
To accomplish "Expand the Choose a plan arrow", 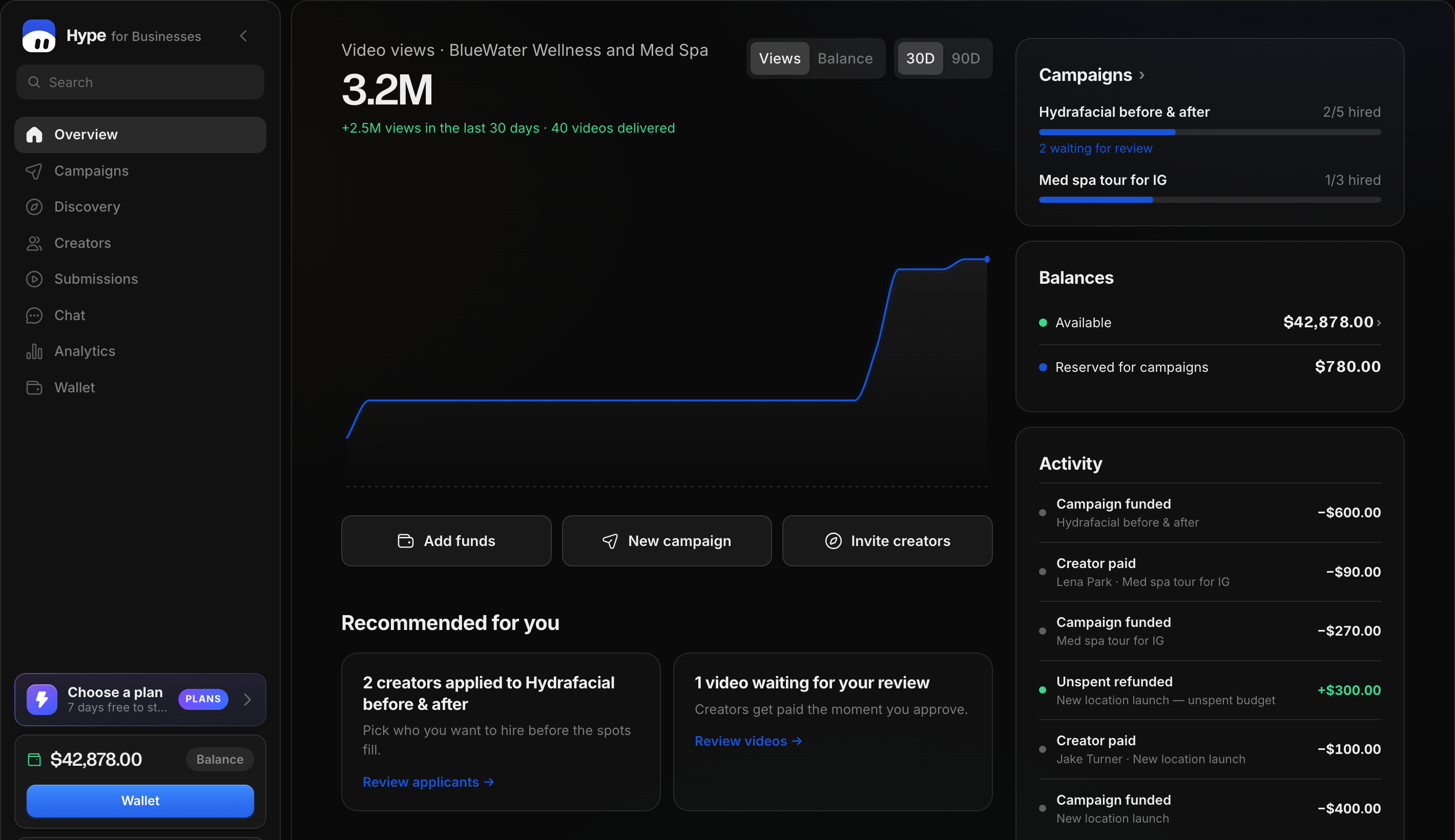I will [247, 699].
